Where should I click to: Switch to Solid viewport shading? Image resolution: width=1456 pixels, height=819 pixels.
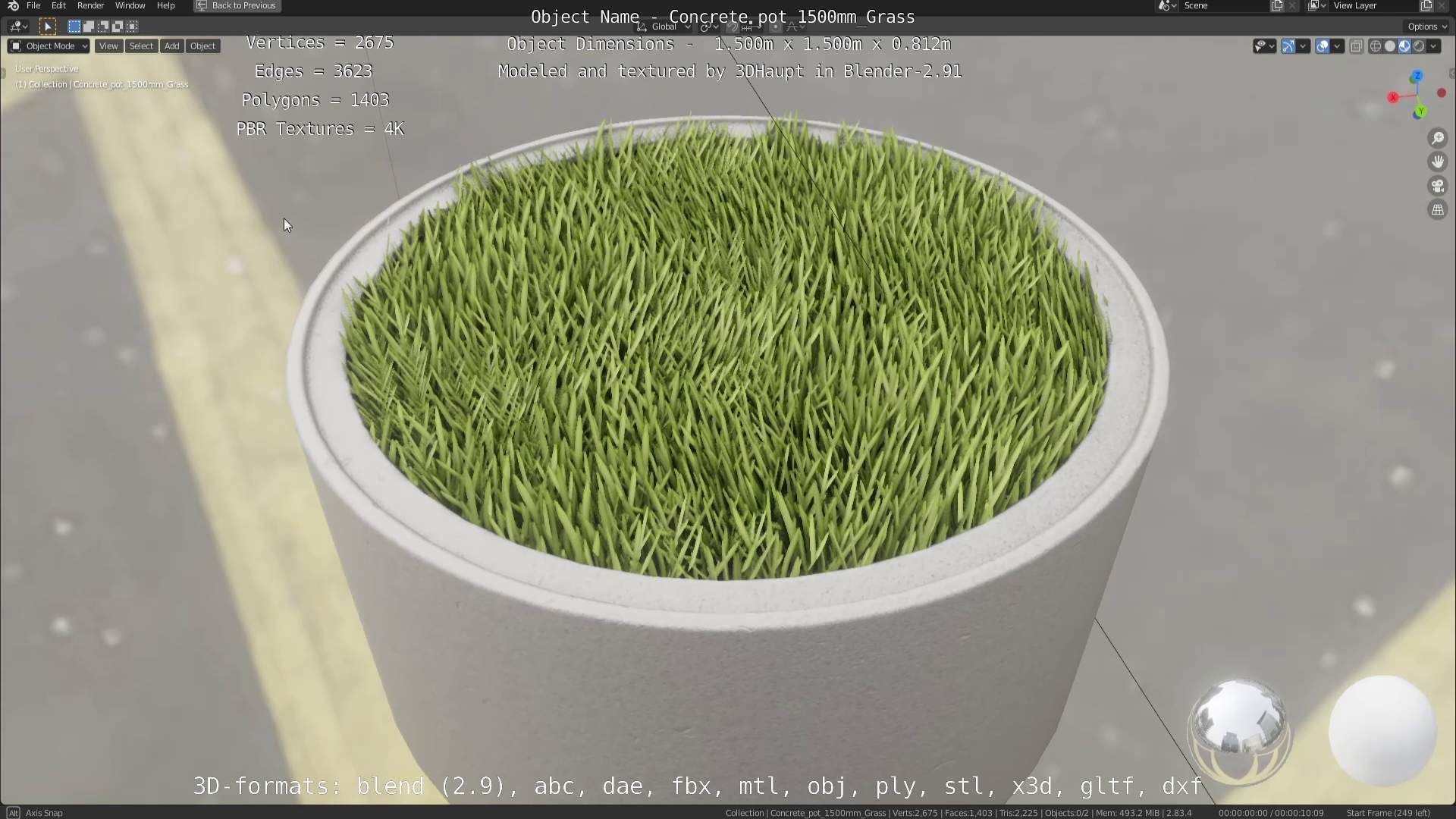tap(1389, 46)
